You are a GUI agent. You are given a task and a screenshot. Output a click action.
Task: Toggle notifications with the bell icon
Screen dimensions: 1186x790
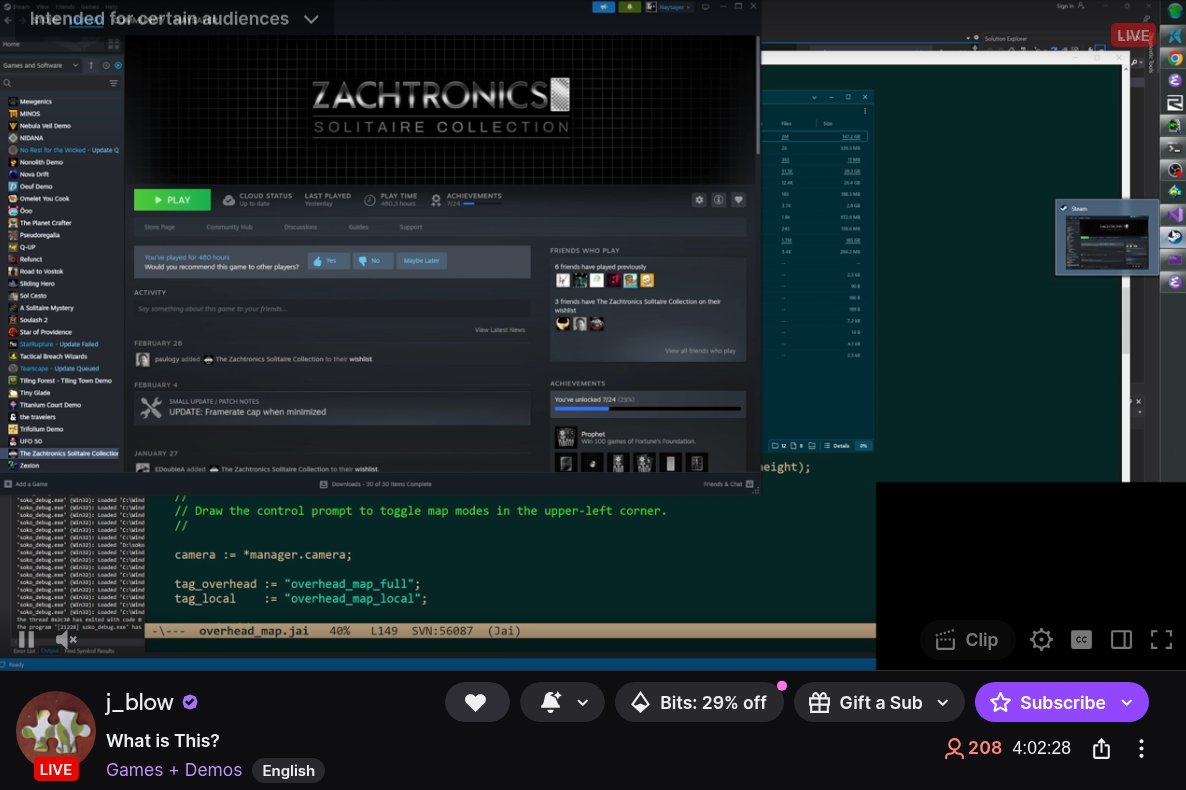551,702
